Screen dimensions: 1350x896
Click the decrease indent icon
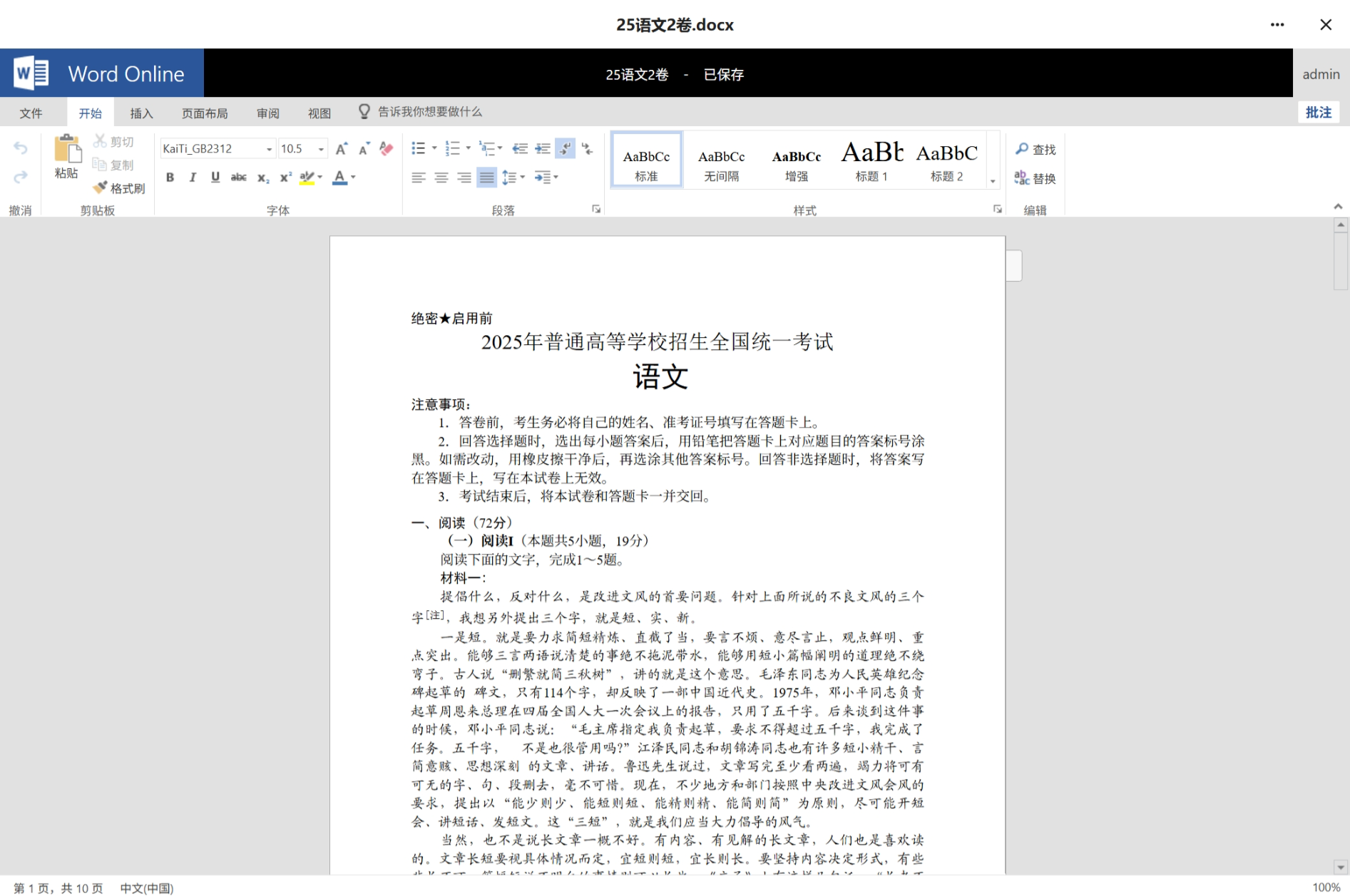(x=520, y=148)
